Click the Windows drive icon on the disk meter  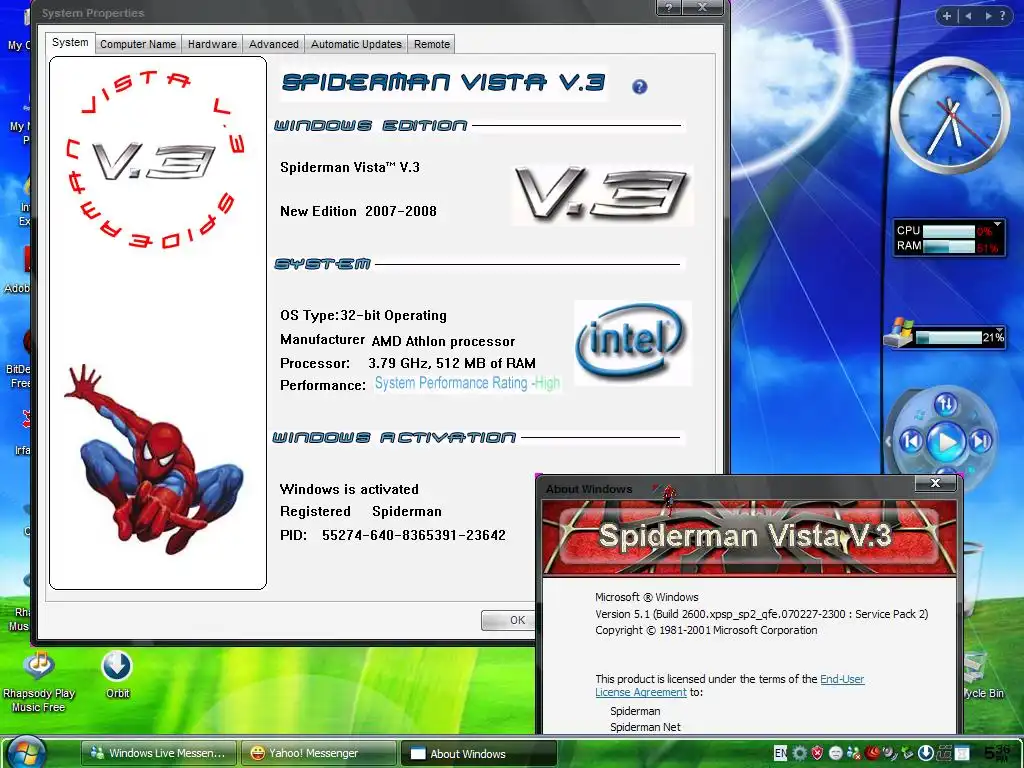point(898,332)
